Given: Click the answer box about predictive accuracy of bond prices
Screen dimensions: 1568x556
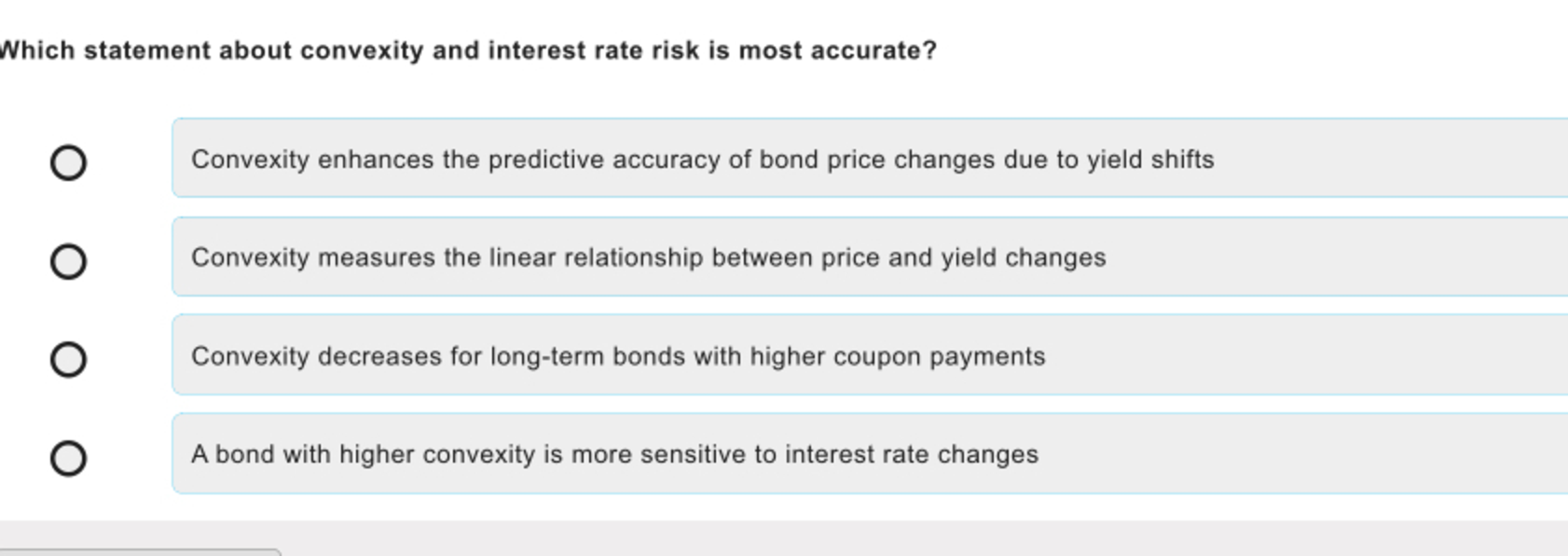Looking at the screenshot, I should pos(870,158).
